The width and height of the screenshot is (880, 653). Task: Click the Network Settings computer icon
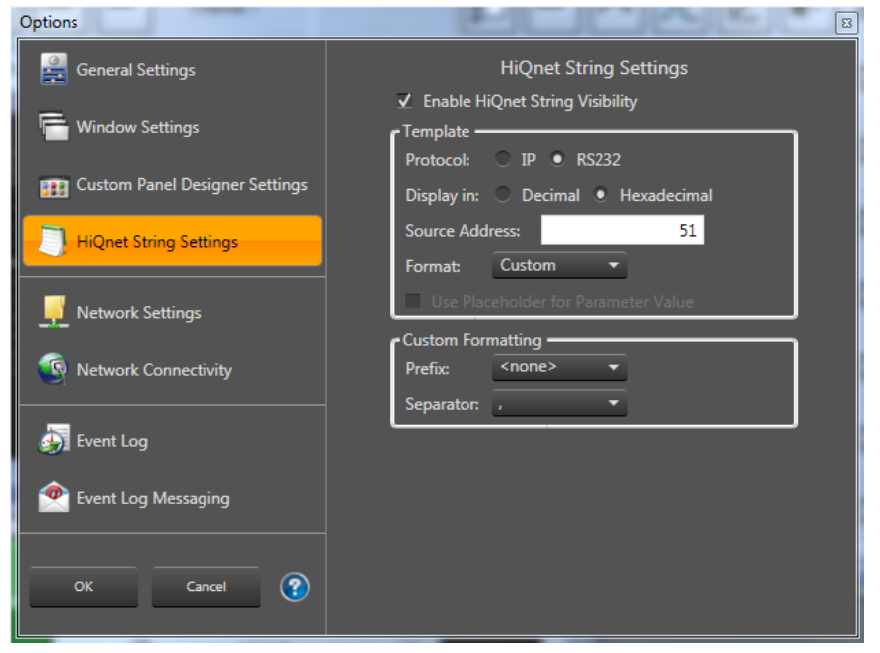click(53, 313)
